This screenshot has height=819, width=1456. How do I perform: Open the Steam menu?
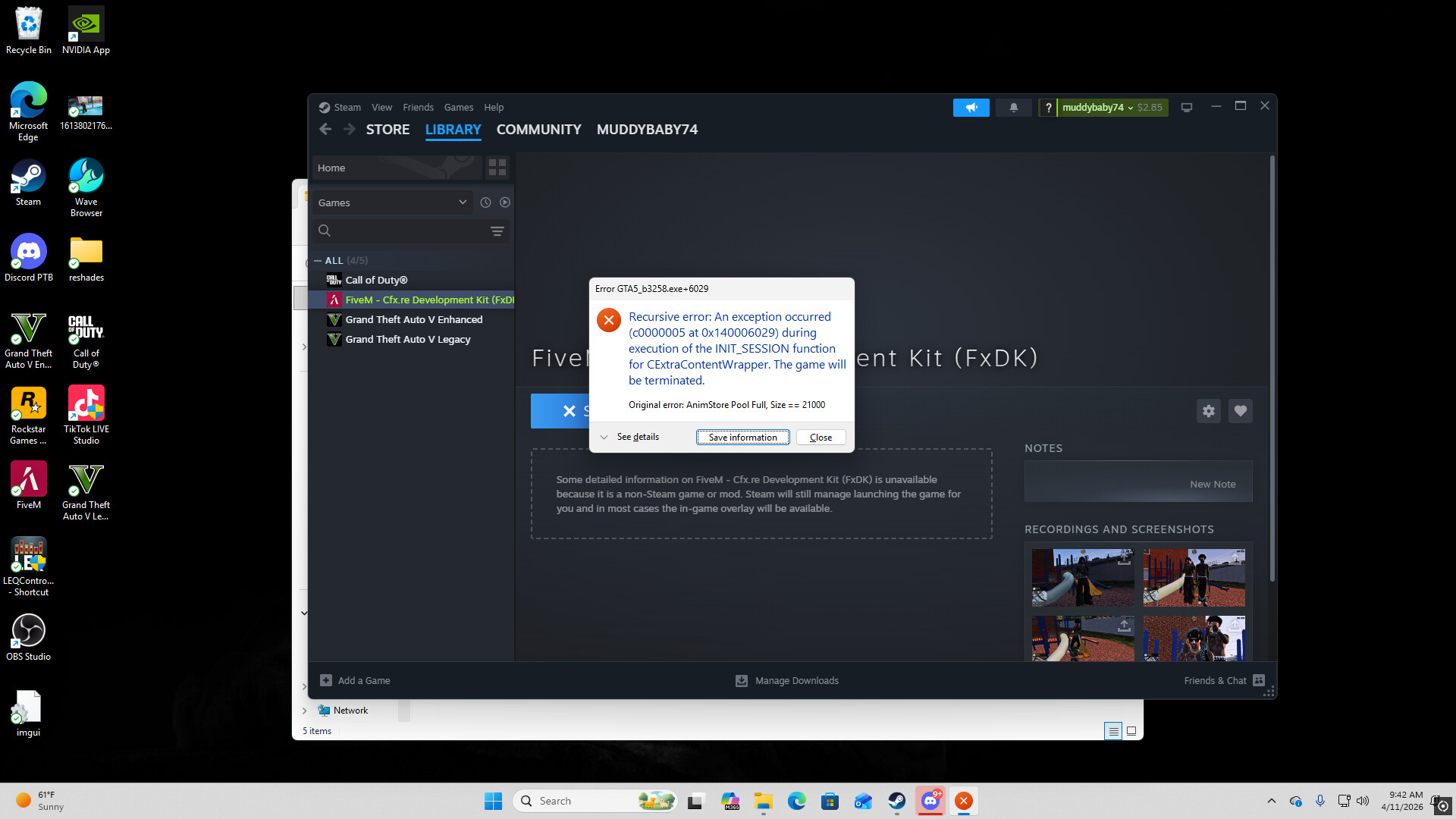(x=347, y=108)
